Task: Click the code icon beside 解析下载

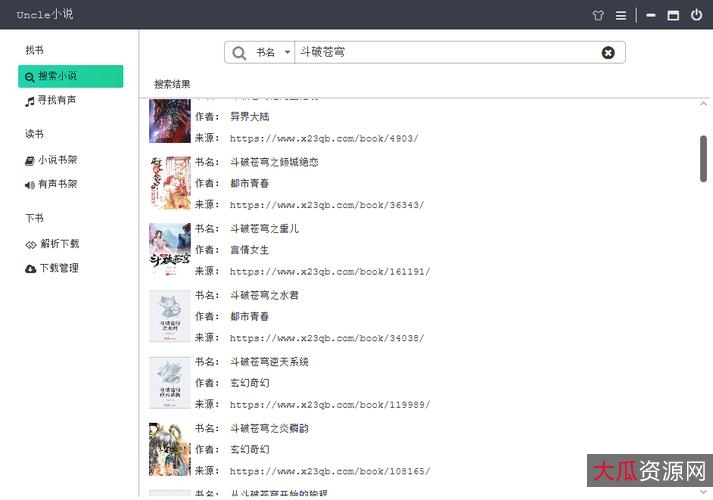Action: click(x=30, y=245)
